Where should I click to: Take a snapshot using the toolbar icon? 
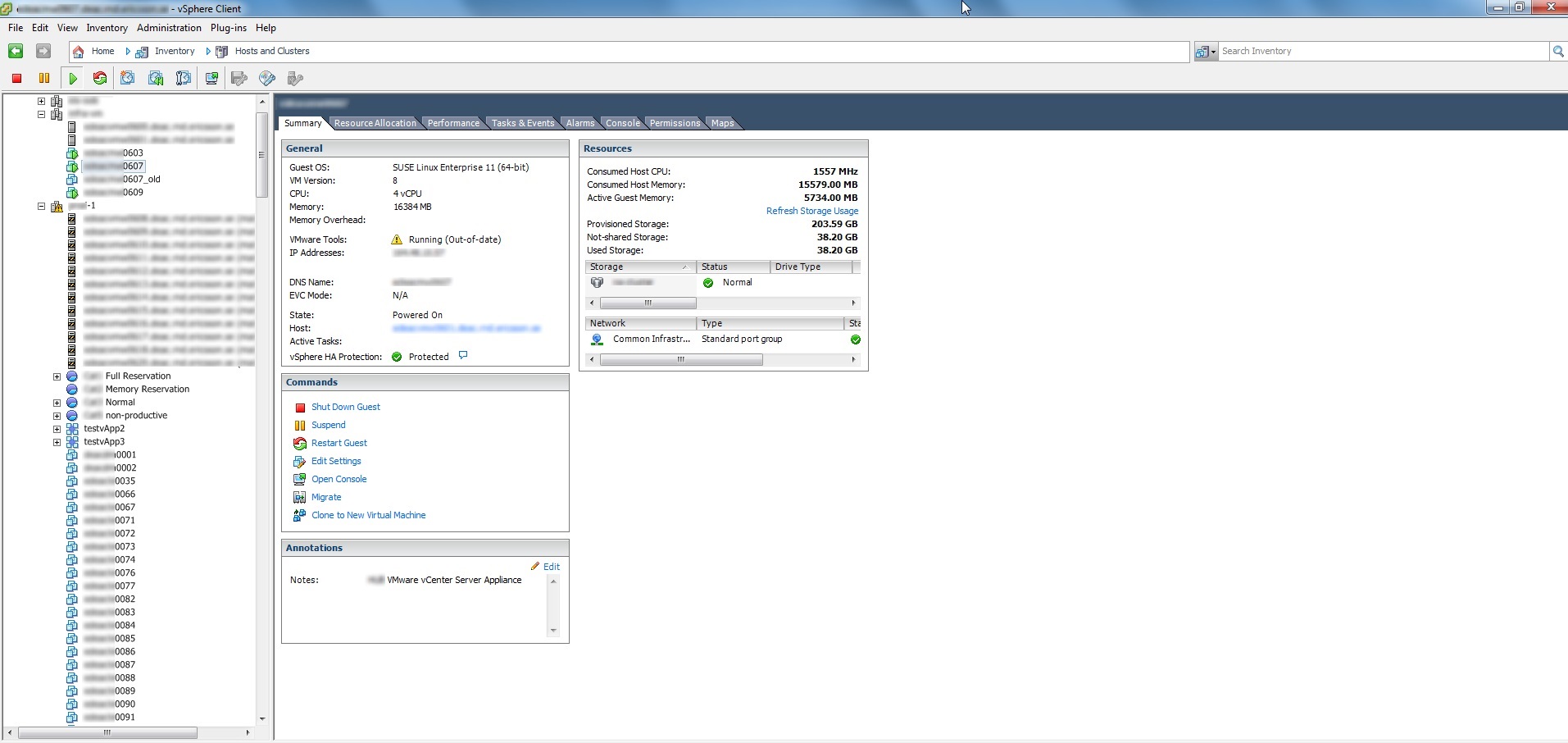[128, 78]
